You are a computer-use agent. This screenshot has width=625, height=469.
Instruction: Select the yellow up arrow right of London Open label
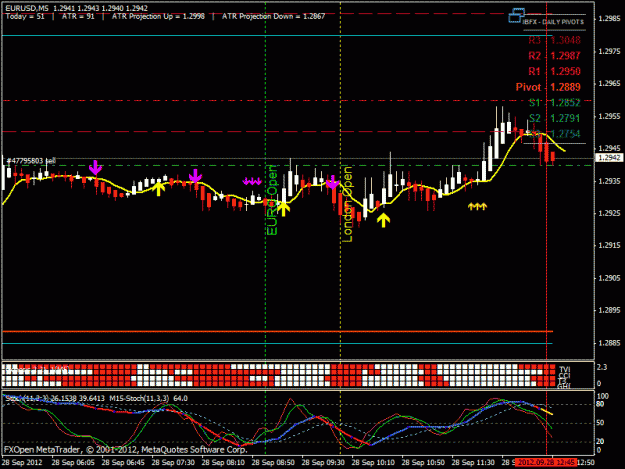coord(383,220)
